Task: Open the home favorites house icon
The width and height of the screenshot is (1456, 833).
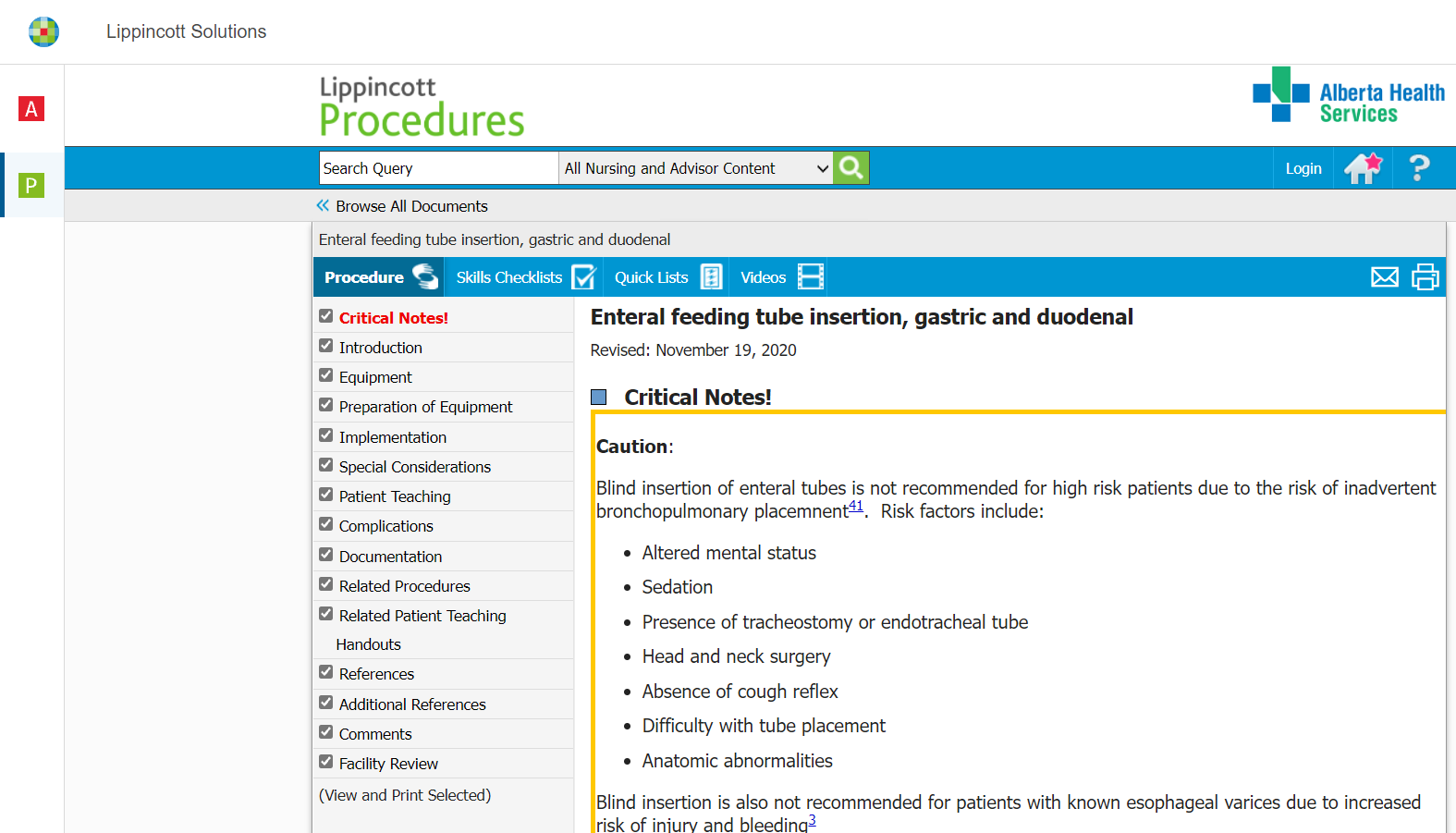Action: [x=1363, y=168]
